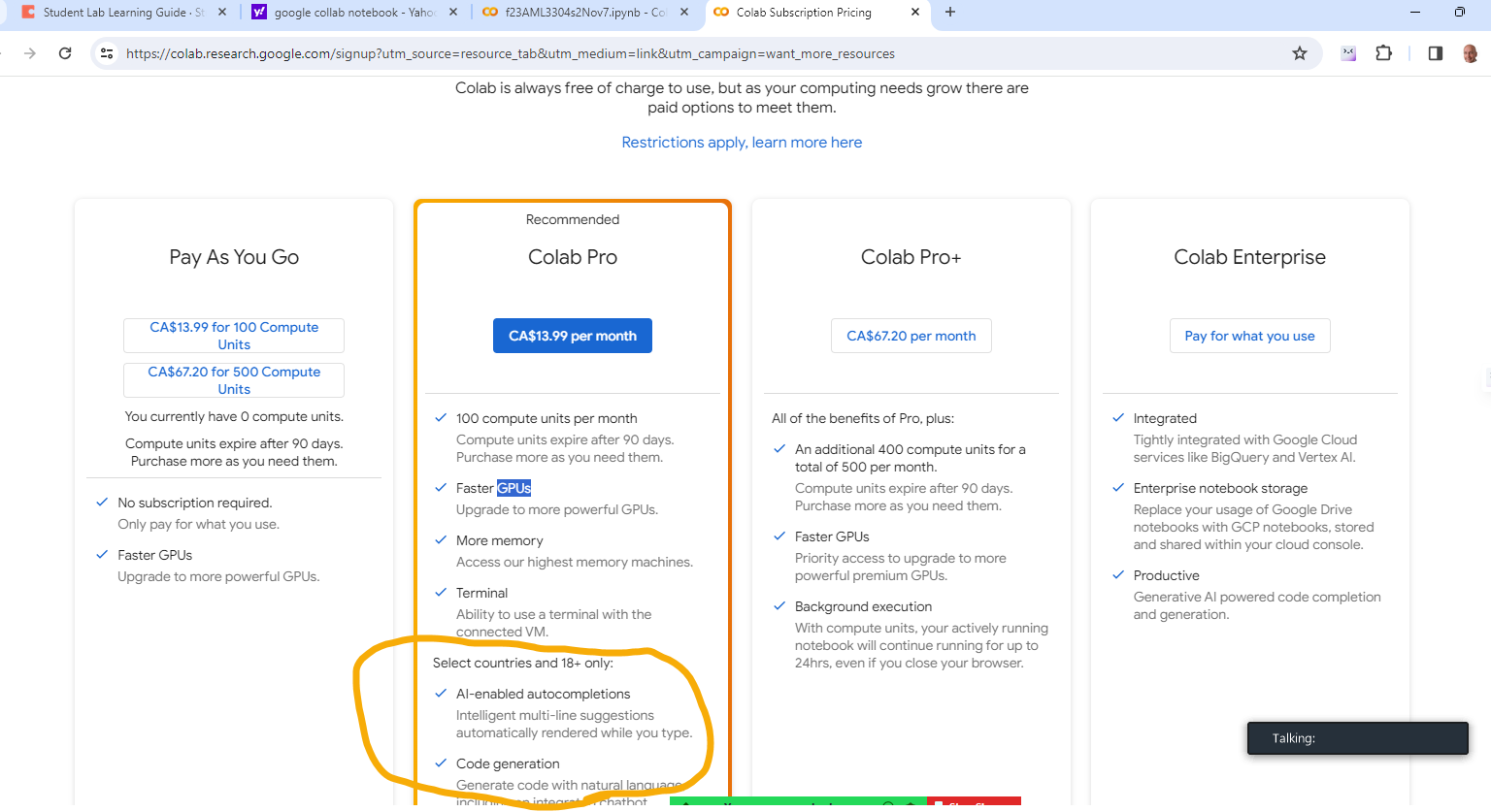Close the Student Lab Learning Guide tab
Screen dimensions: 1491x812
tap(222, 12)
